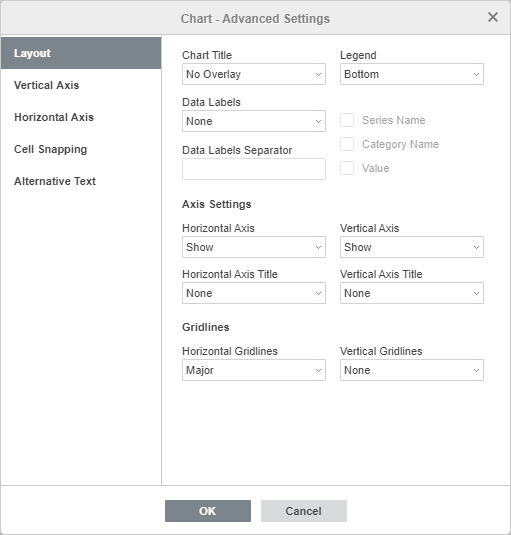Image resolution: width=511 pixels, height=535 pixels.
Task: Switch to the Vertical Axis tab
Action: coord(81,85)
